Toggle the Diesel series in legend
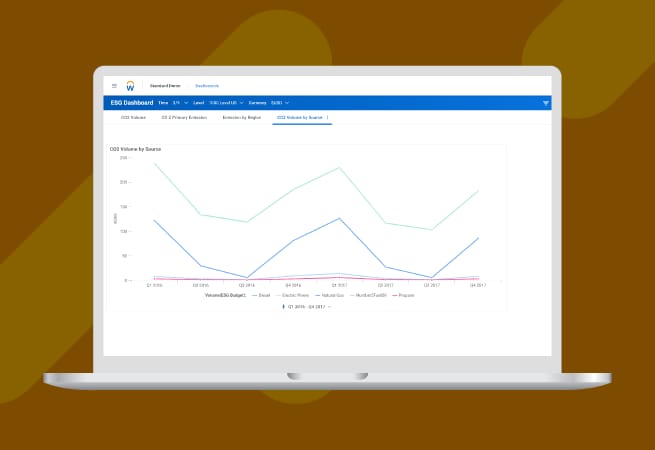This screenshot has height=450, width=655. pyautogui.click(x=262, y=296)
